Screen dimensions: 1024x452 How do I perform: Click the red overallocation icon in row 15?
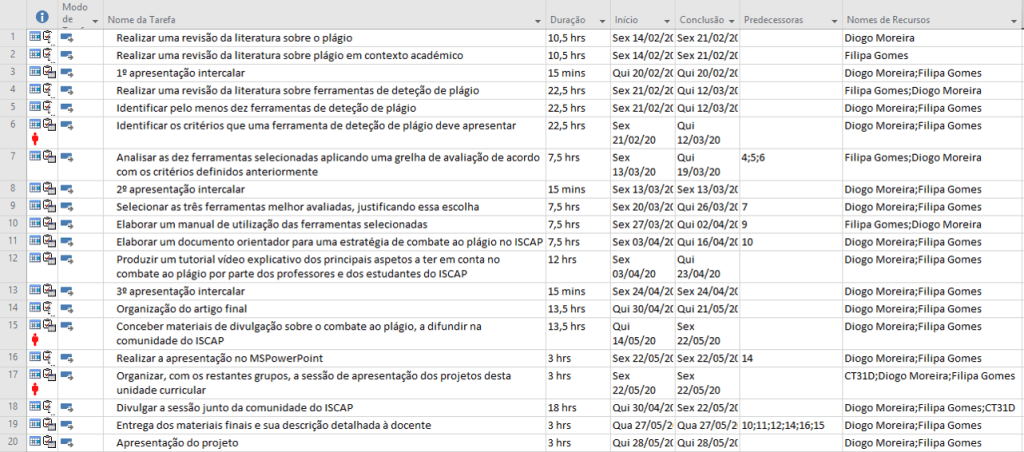point(35,340)
